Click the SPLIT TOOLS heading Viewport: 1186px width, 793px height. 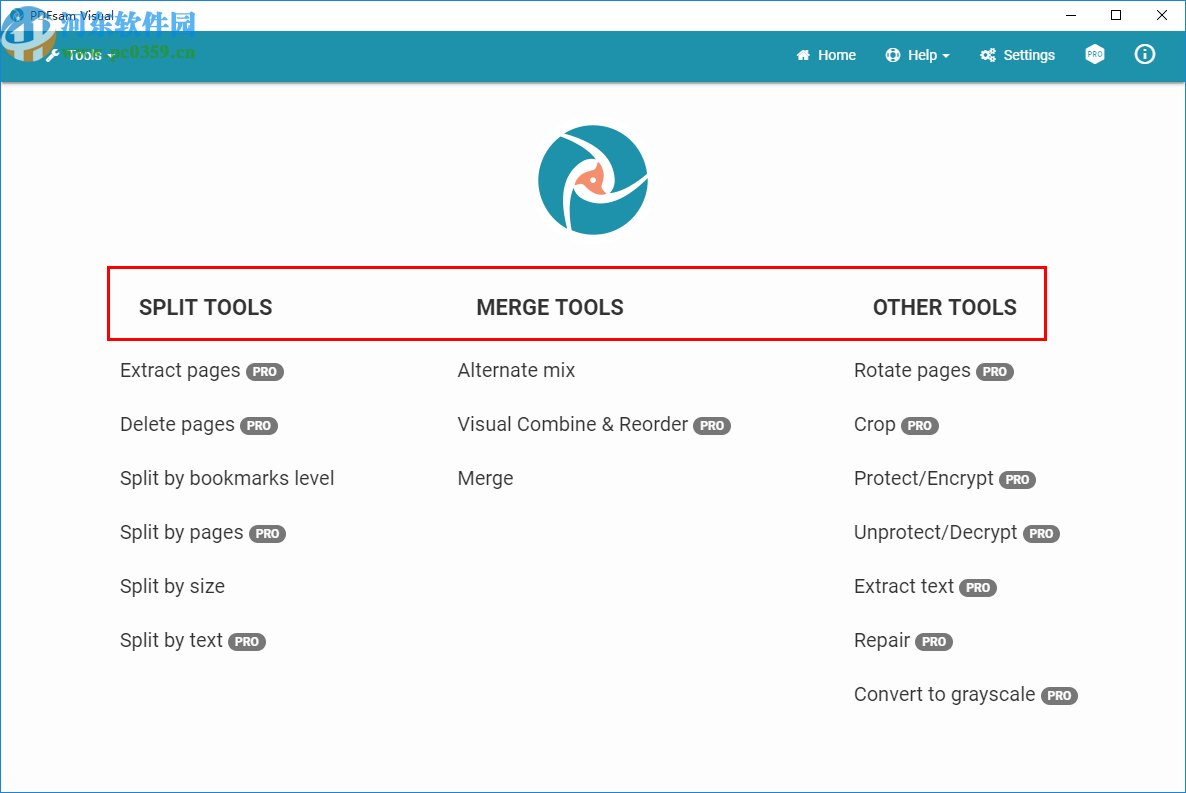point(206,307)
